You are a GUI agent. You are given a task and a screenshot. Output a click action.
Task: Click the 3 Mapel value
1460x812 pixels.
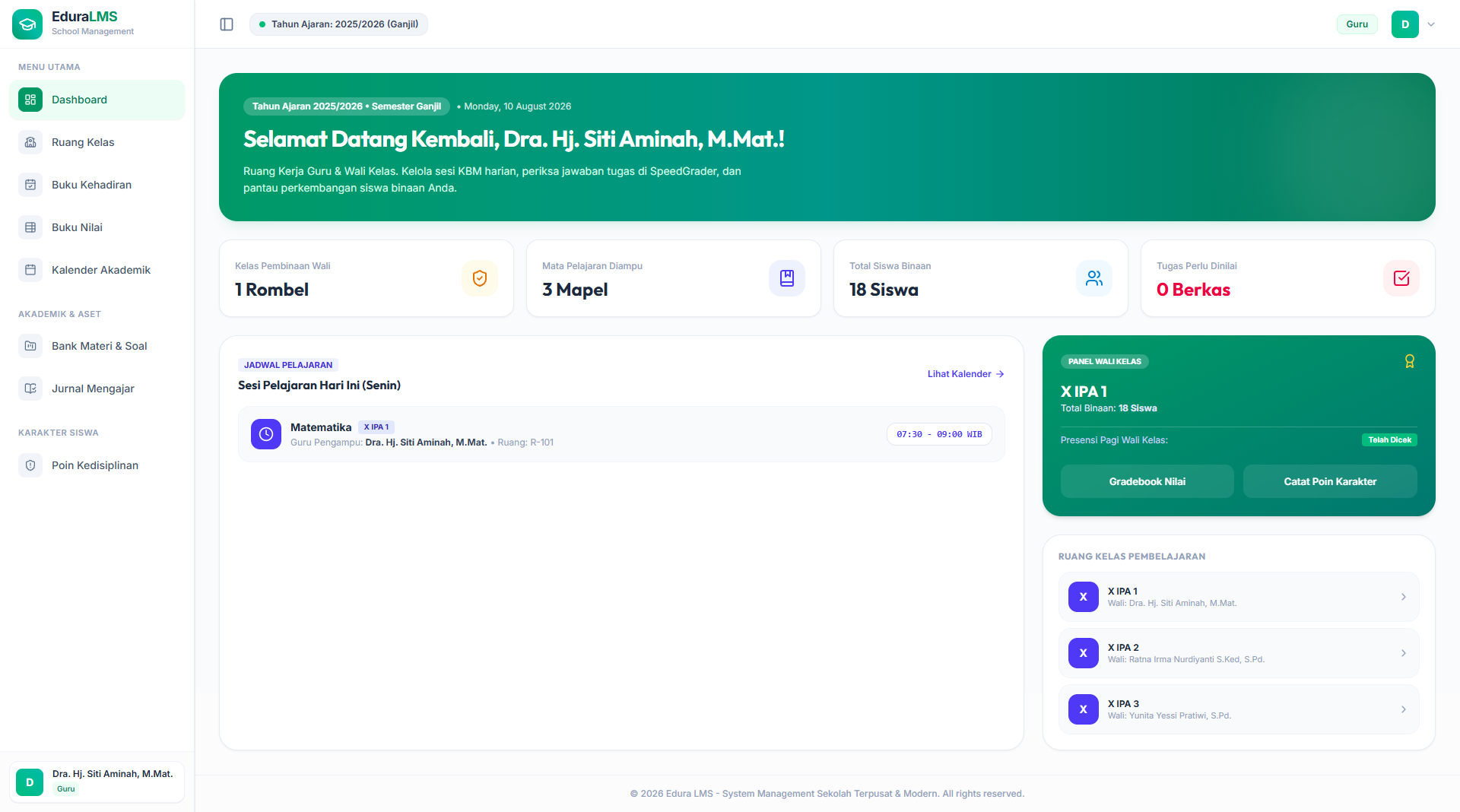click(x=575, y=290)
